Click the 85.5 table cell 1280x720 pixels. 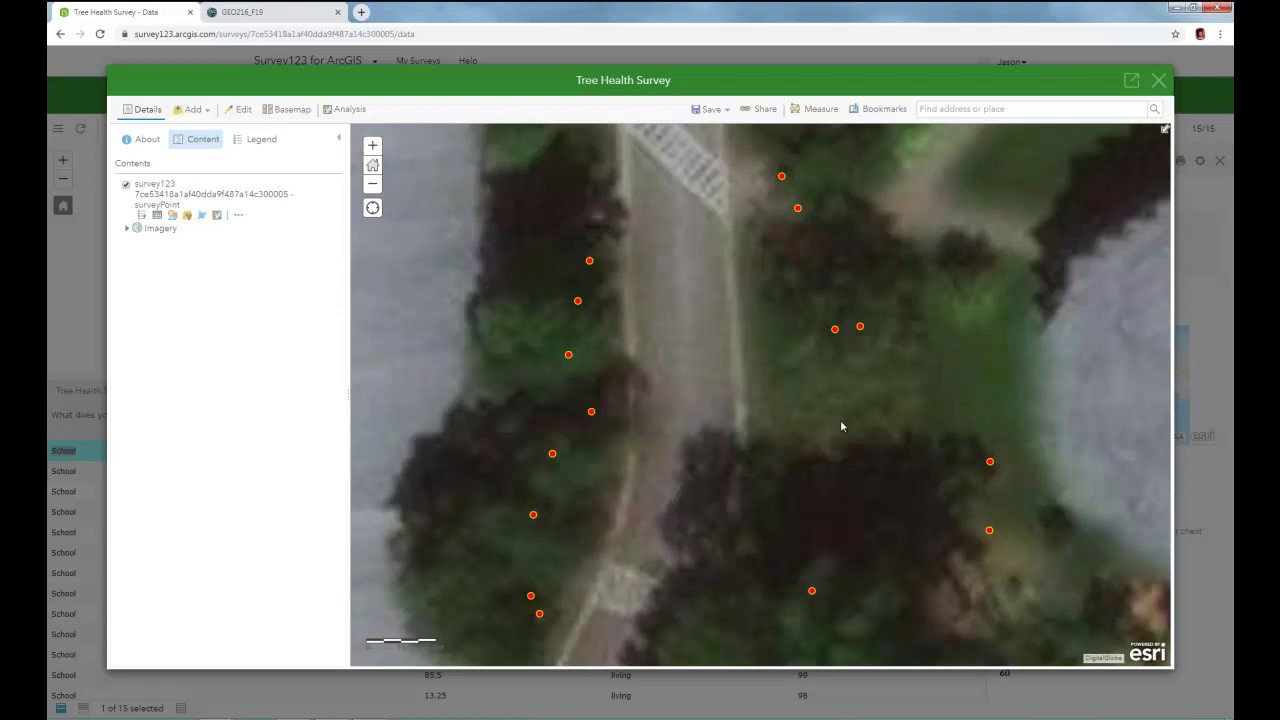click(433, 675)
